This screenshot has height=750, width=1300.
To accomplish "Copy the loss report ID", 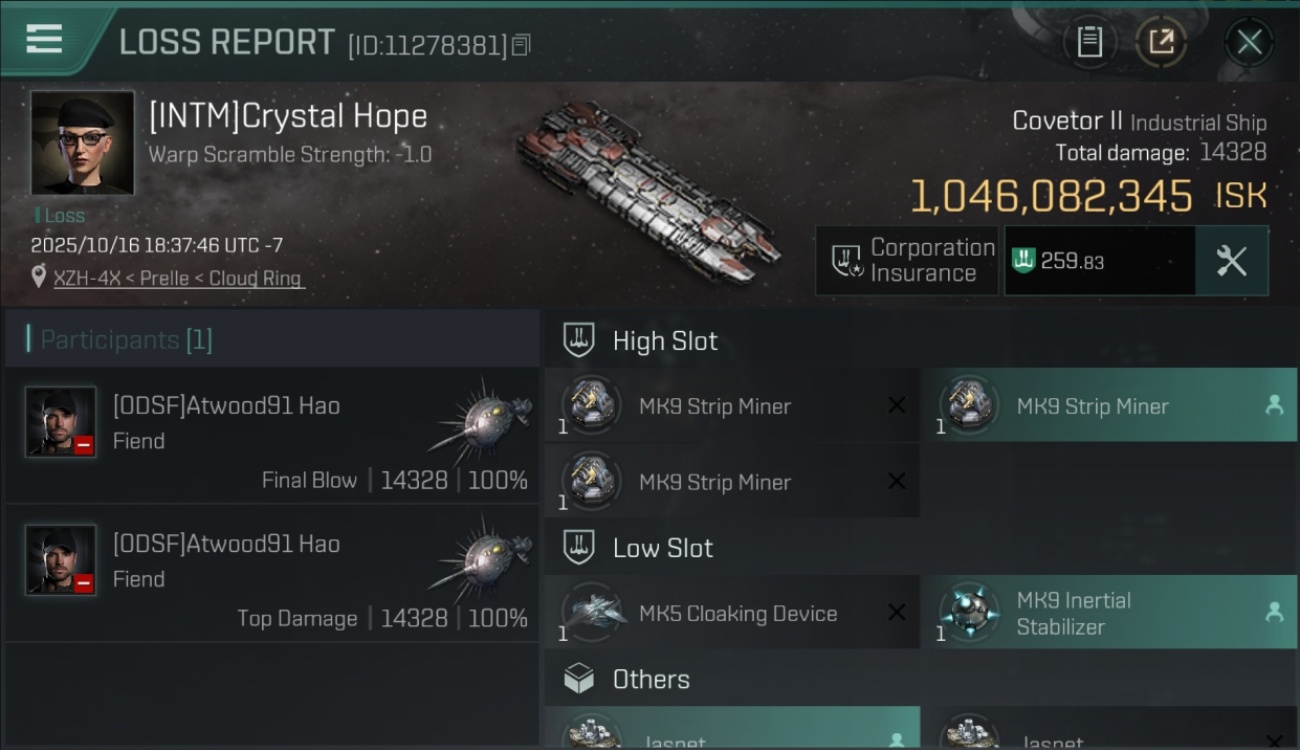I will click(x=521, y=45).
